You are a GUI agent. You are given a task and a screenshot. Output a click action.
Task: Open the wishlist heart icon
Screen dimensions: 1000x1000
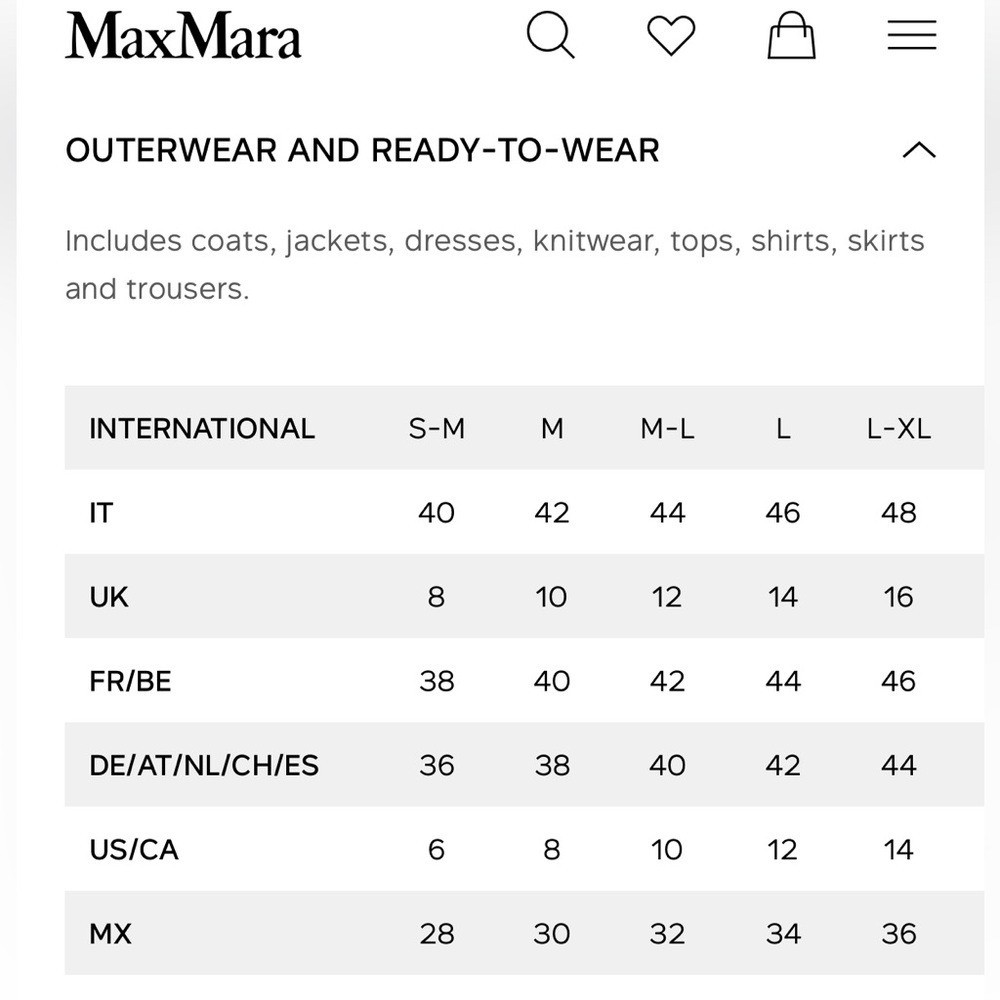click(671, 36)
